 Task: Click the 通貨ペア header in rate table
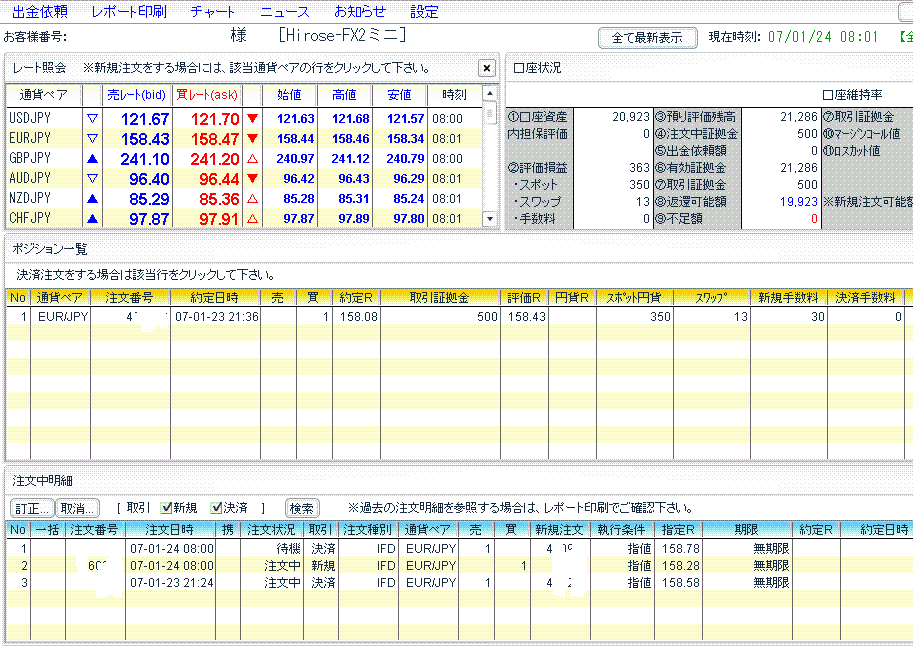[44, 95]
